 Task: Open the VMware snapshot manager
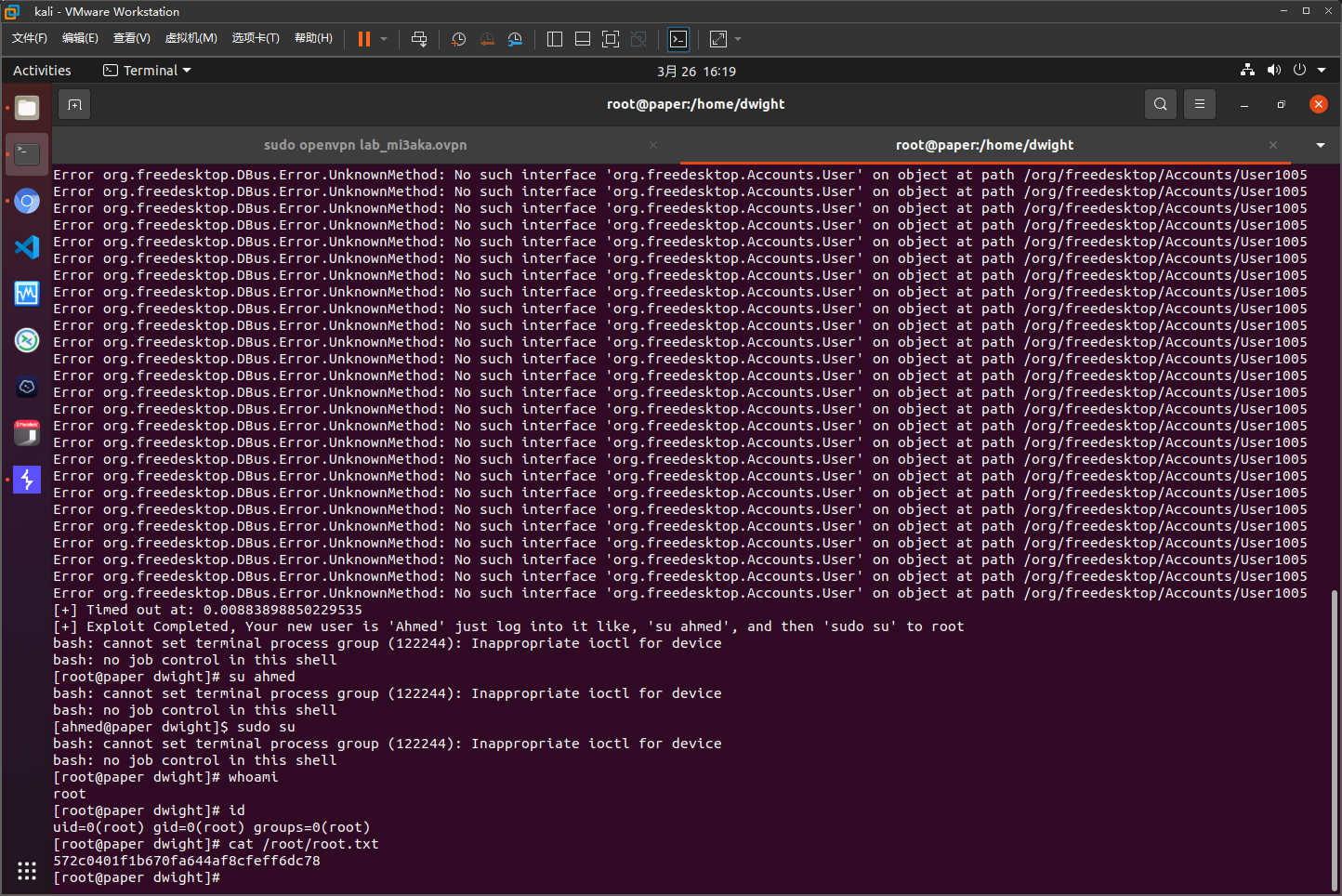click(515, 39)
